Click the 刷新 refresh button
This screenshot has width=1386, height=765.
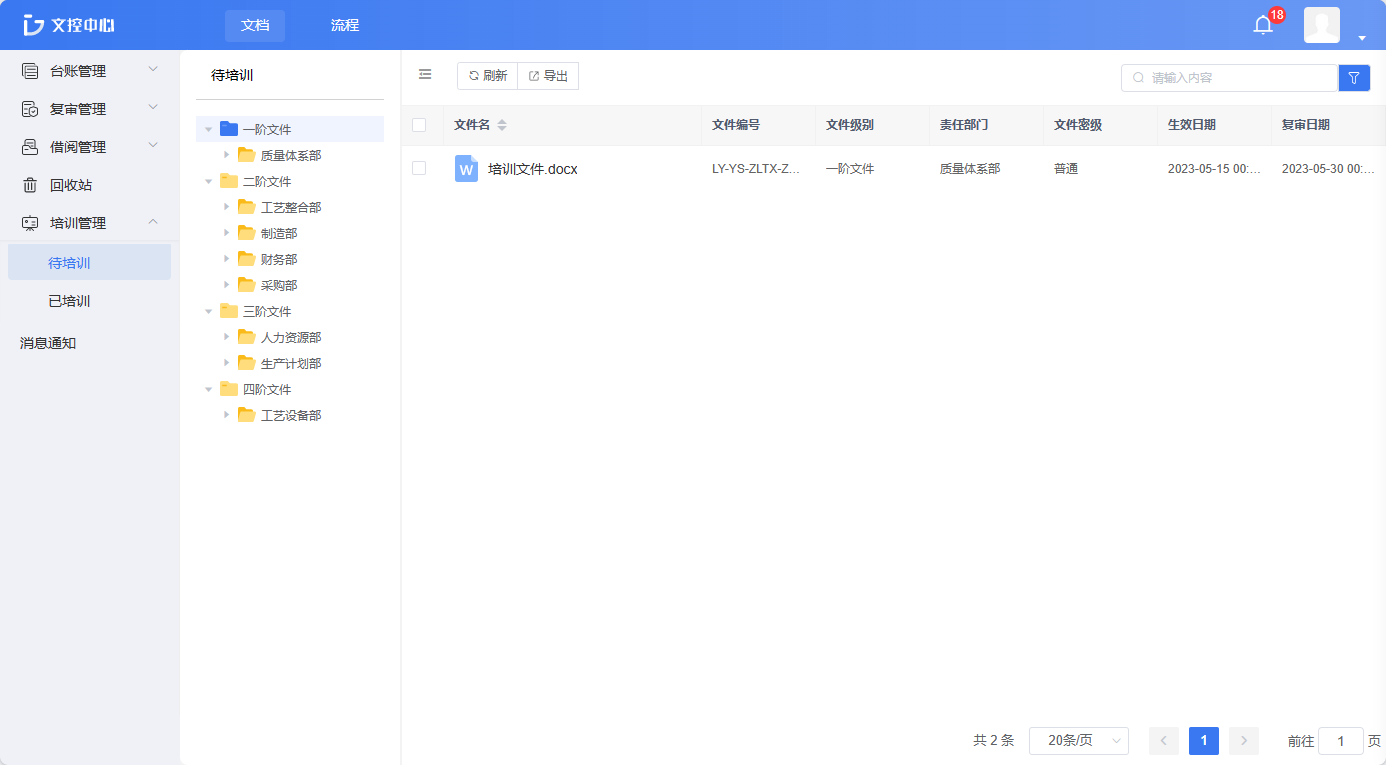tap(487, 75)
